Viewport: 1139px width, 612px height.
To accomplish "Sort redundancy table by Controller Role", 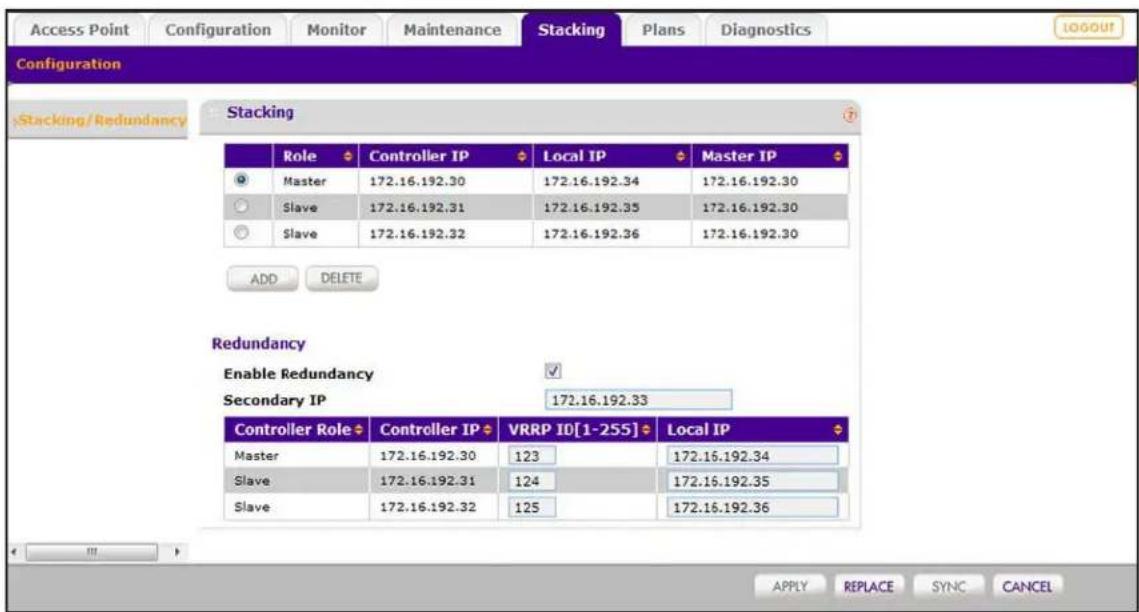I will point(359,430).
